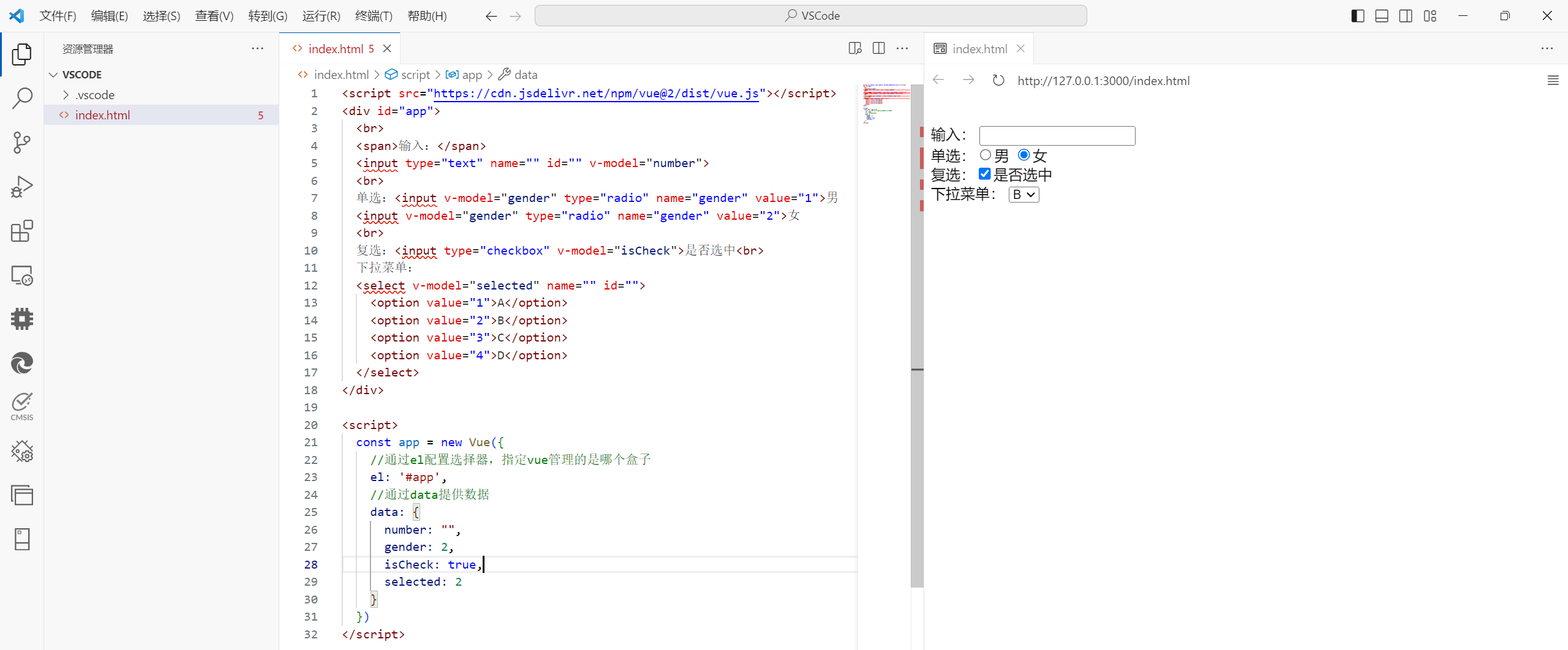The width and height of the screenshot is (1568, 650).
Task: Go back in editor navigation history
Action: coord(491,16)
